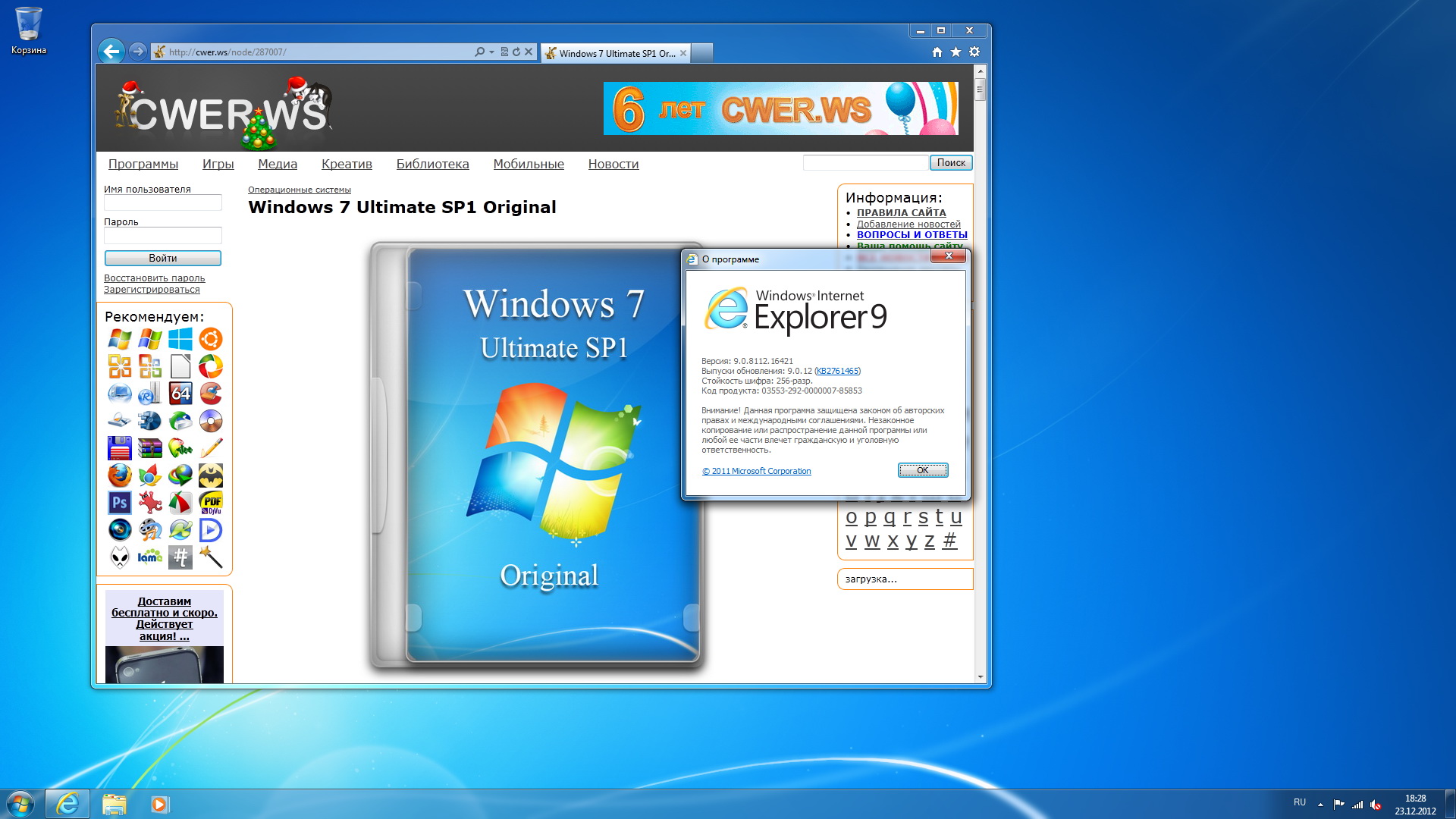Click the Windows 8 logo icon
Image resolution: width=1456 pixels, height=819 pixels.
[x=180, y=339]
